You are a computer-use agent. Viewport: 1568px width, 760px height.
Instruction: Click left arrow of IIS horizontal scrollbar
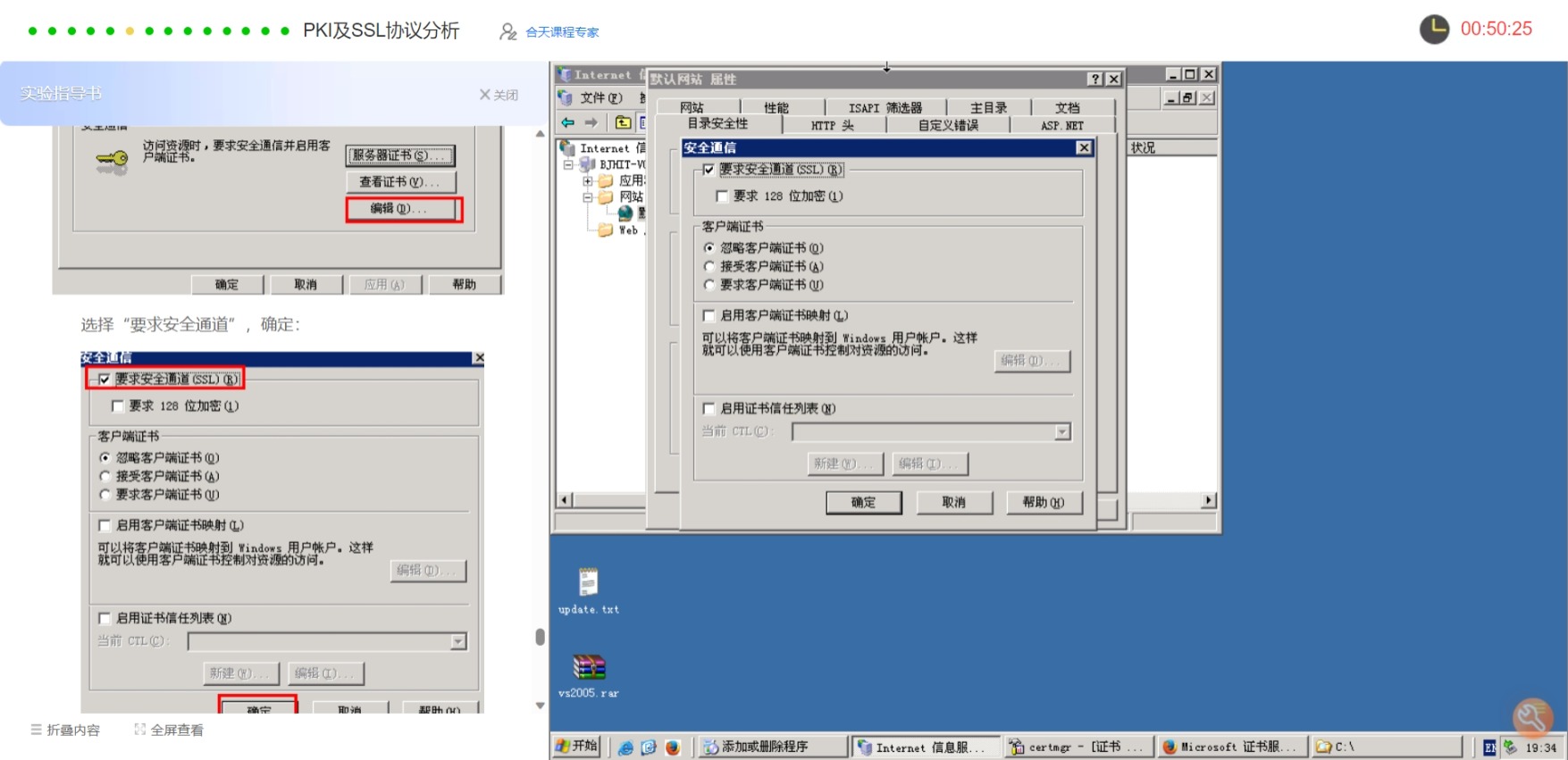coord(564,501)
